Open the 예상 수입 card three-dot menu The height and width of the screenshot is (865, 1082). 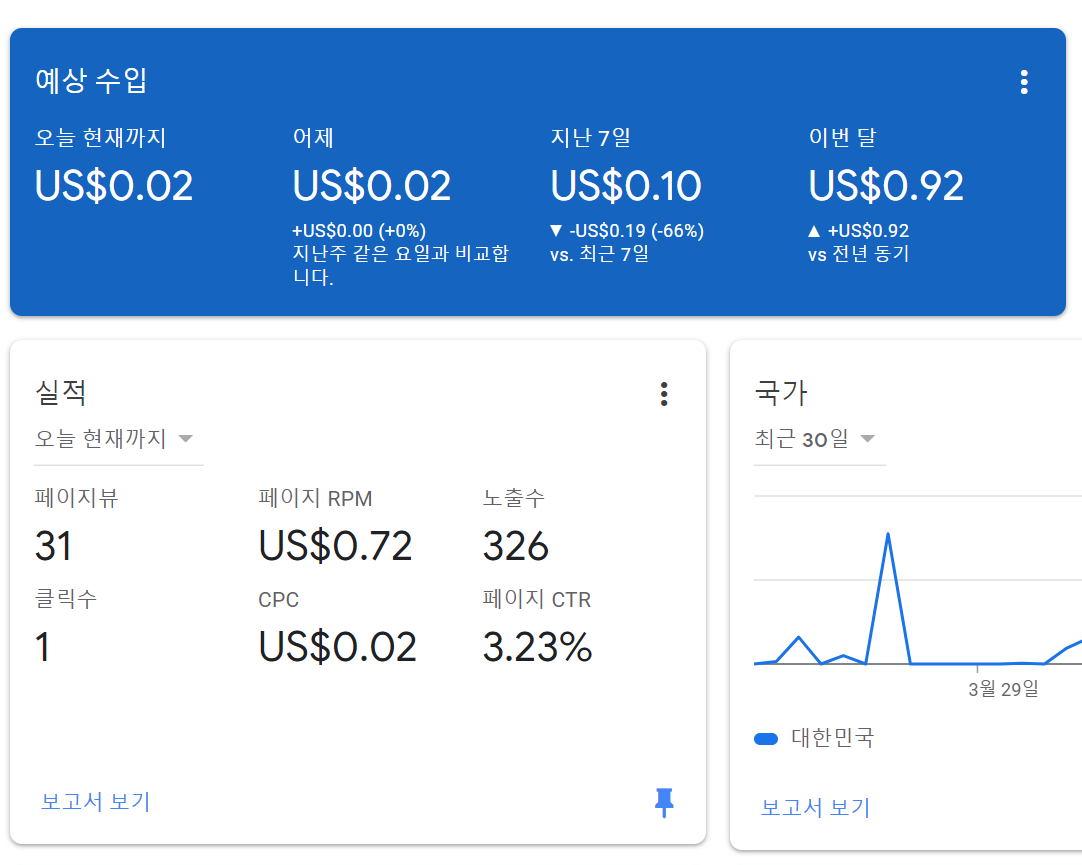coord(1024,82)
